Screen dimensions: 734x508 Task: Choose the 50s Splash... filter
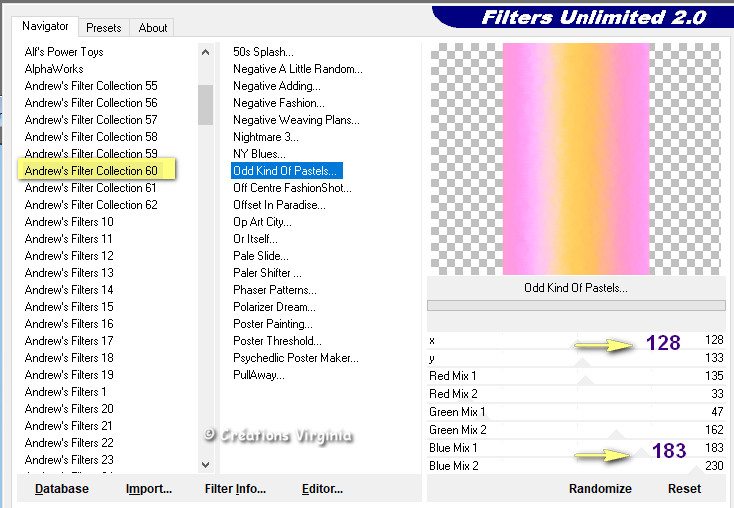pyautogui.click(x=264, y=52)
